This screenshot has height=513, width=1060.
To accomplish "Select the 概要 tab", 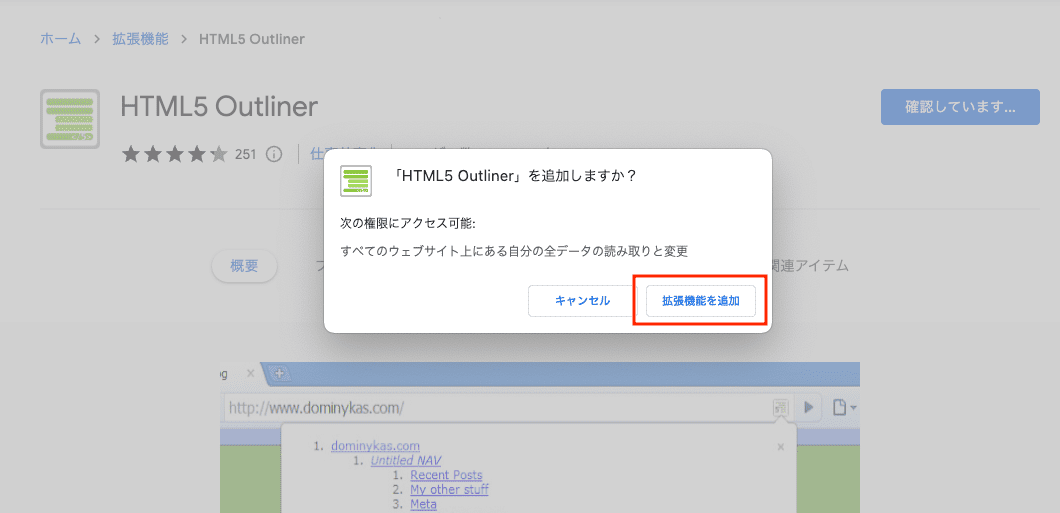I will tap(244, 266).
